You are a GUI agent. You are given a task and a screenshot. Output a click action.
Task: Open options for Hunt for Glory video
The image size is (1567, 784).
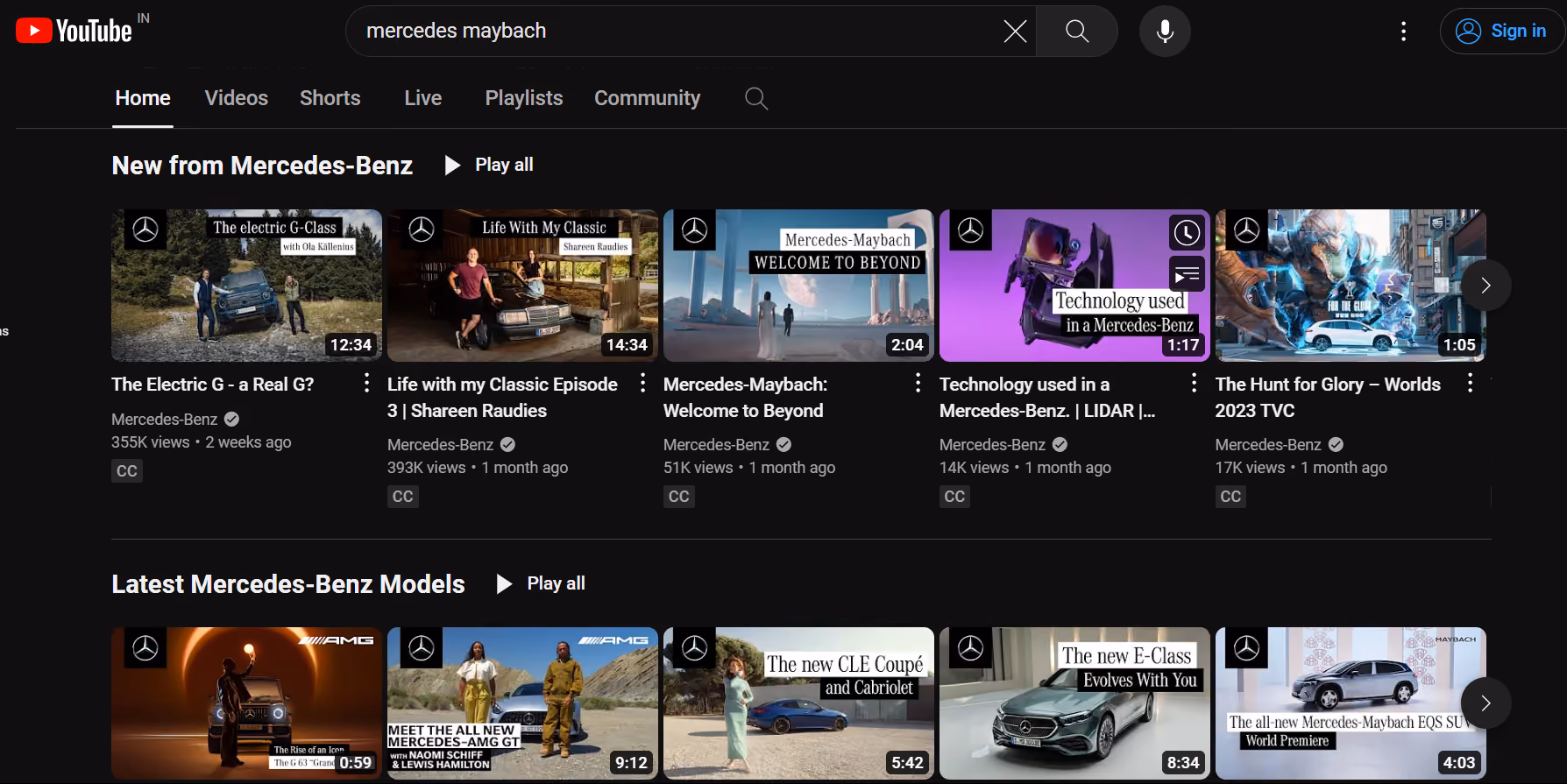click(1470, 383)
